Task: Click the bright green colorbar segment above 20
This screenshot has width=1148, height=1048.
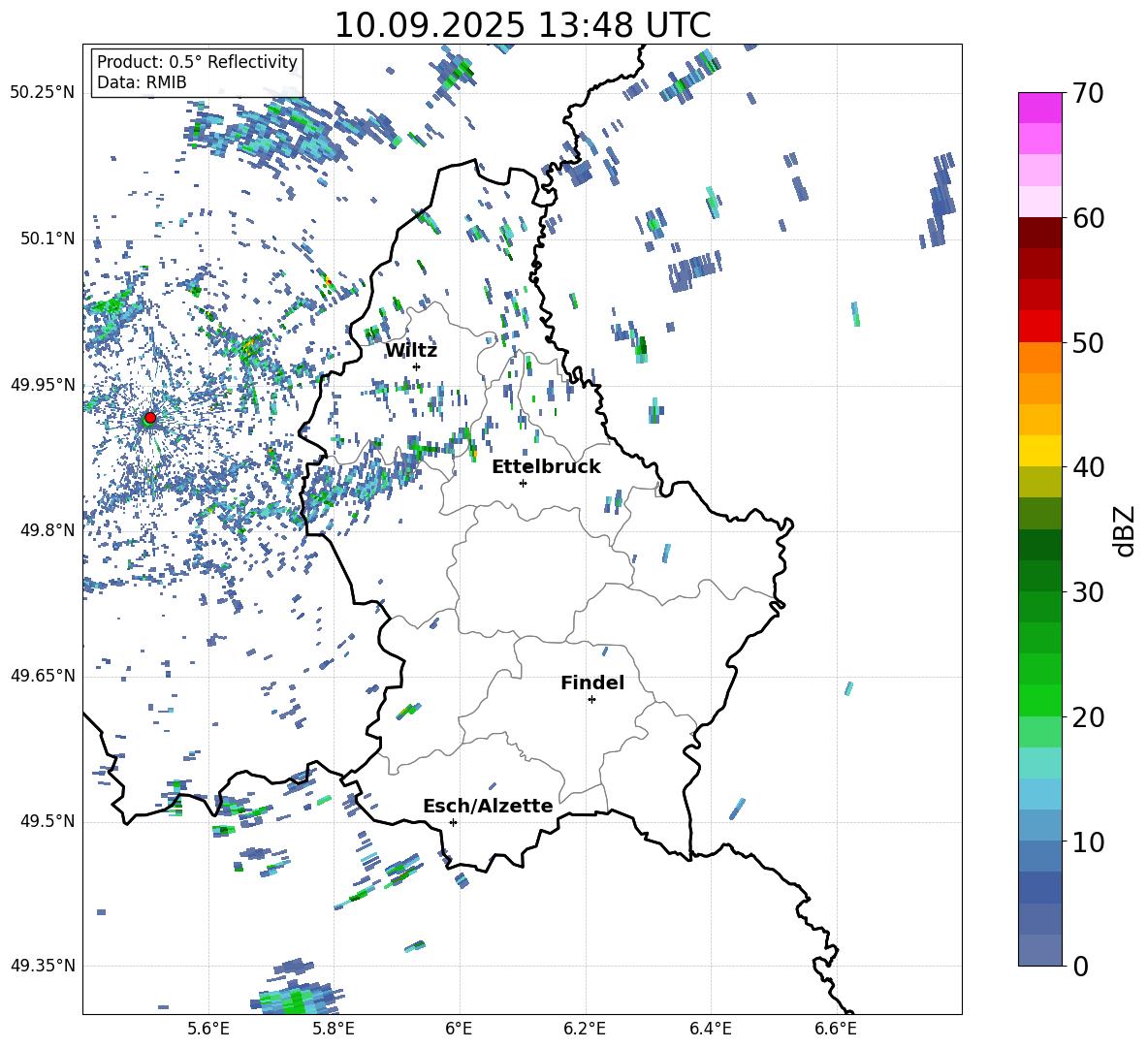Action: point(1040,700)
